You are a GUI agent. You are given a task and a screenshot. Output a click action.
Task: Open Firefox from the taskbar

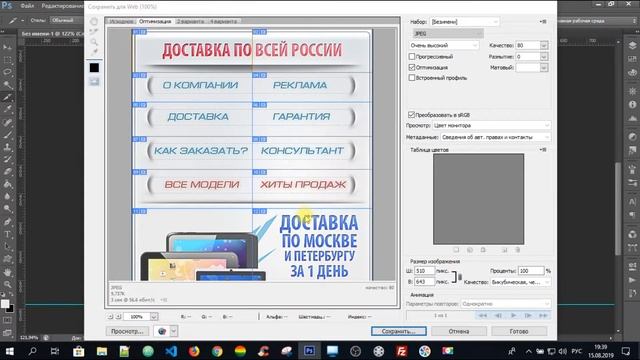coord(194,351)
